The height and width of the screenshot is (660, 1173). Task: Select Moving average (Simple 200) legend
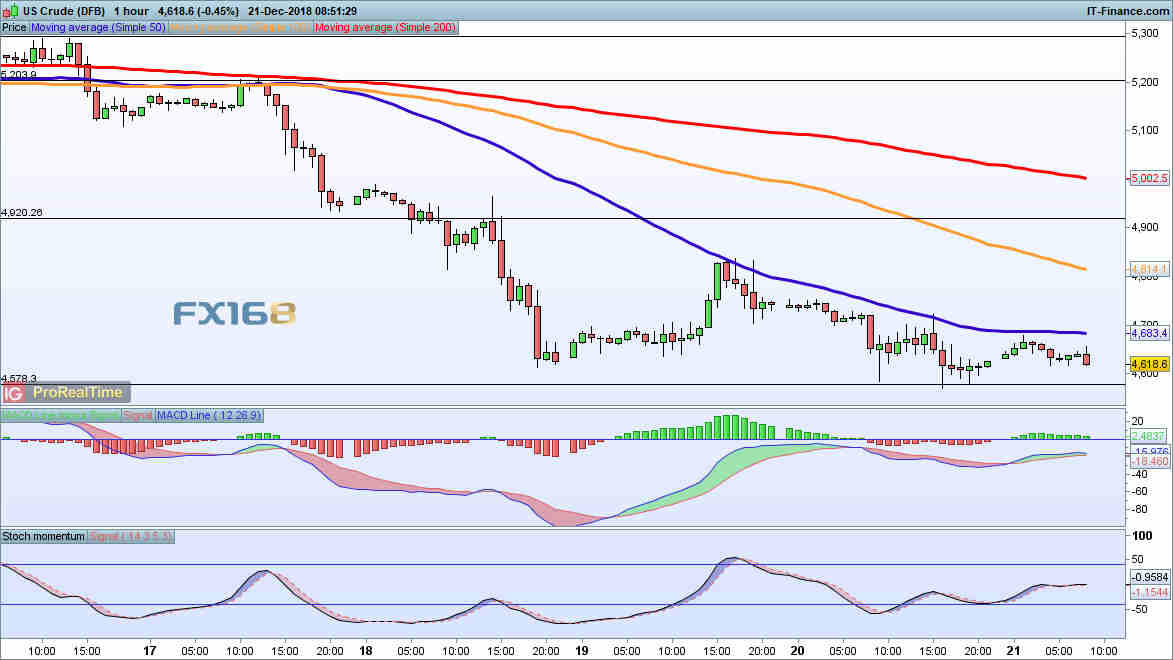385,28
